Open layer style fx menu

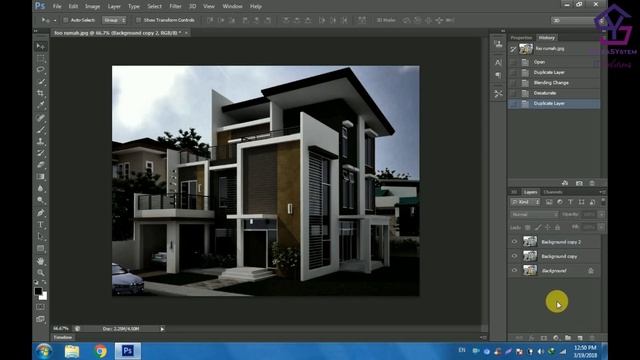click(531, 338)
